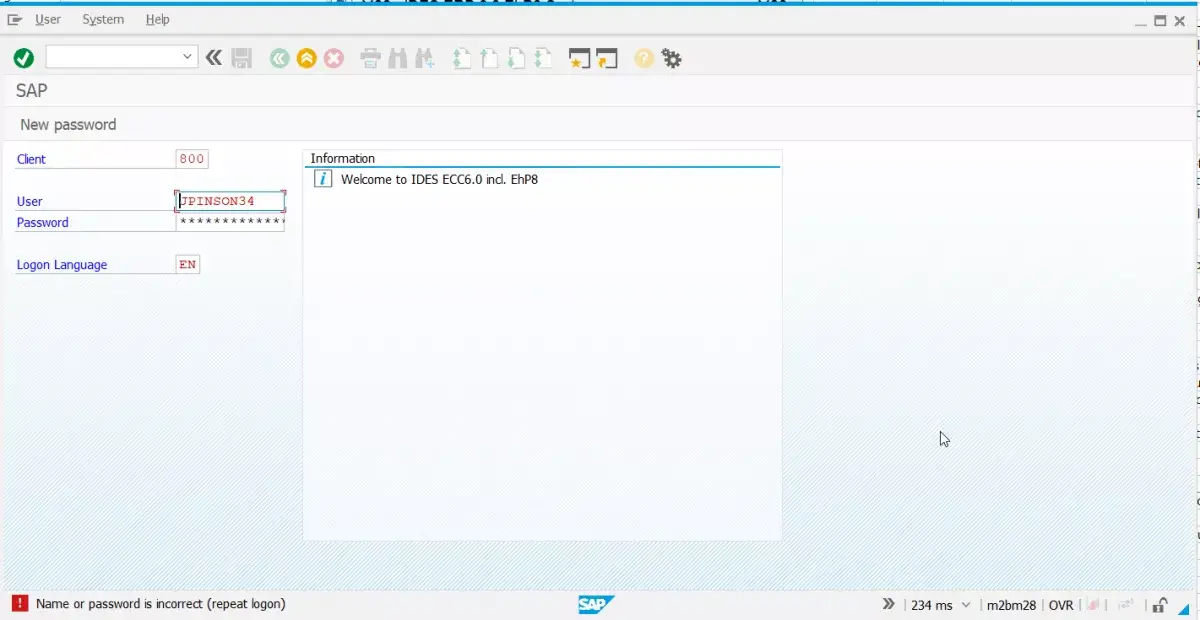
Task: Open the System menu
Action: [x=103, y=19]
